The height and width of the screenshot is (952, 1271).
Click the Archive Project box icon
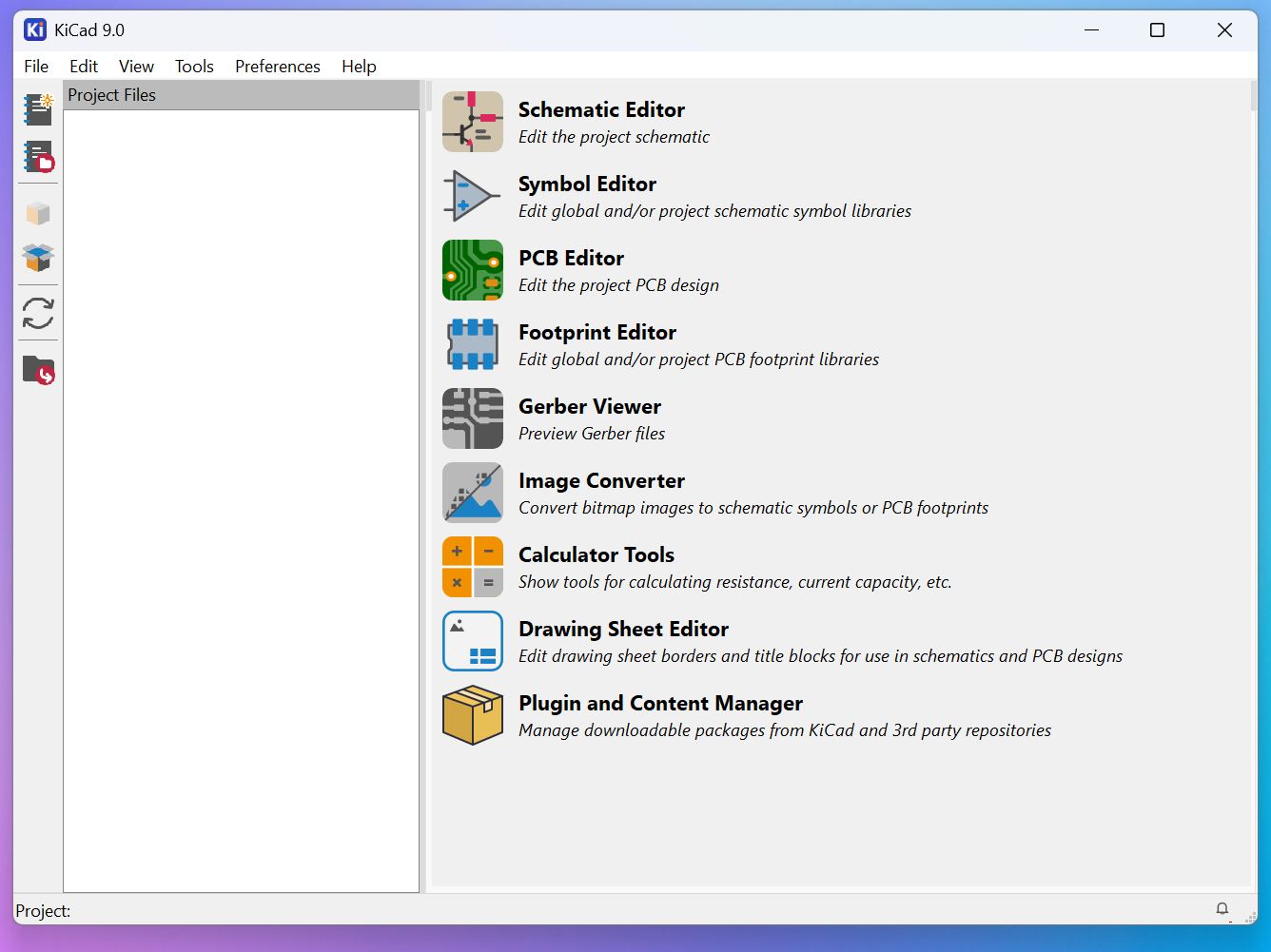pos(38,214)
